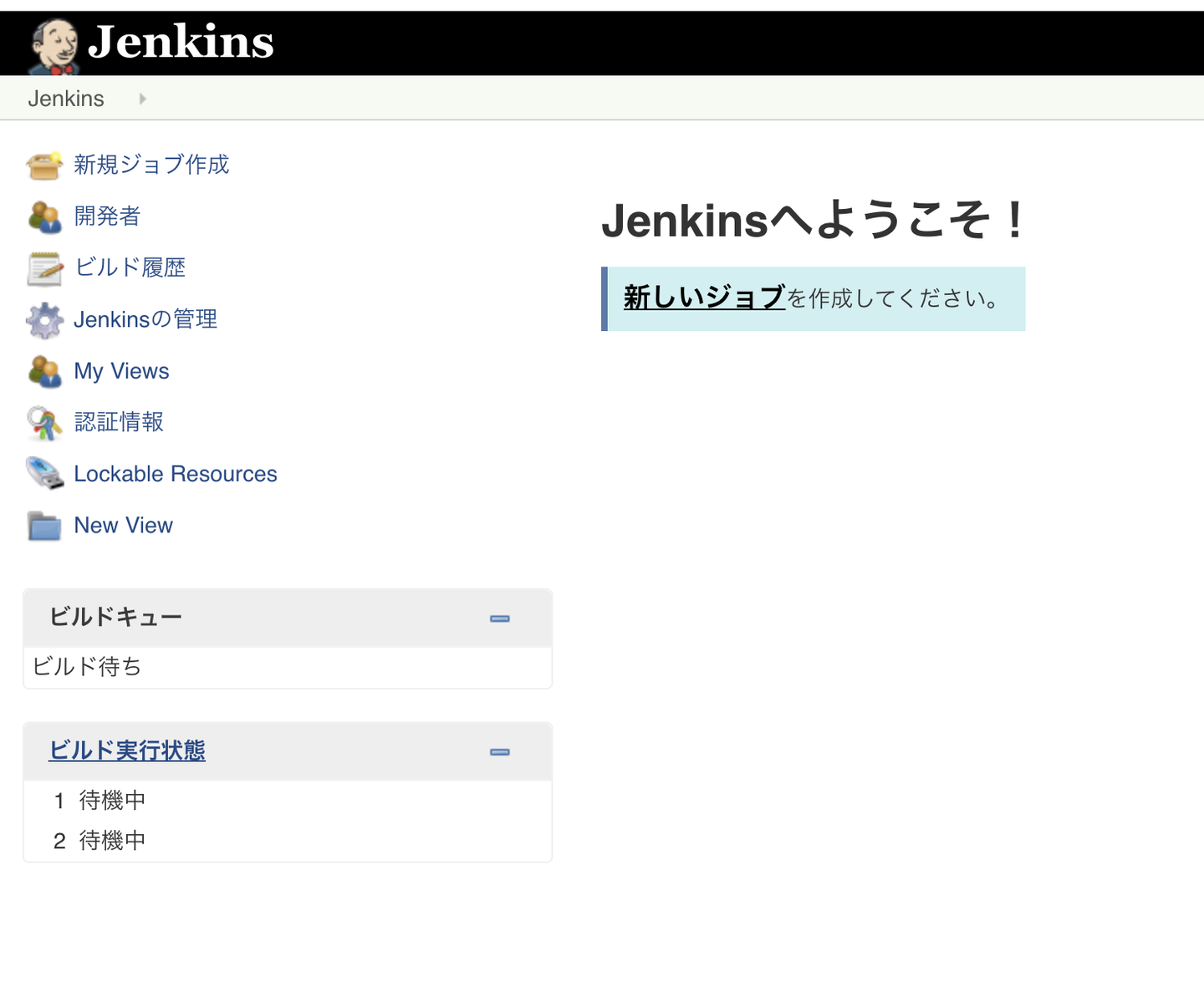Click the credentials keys icon
The height and width of the screenshot is (982, 1204).
coord(44,423)
